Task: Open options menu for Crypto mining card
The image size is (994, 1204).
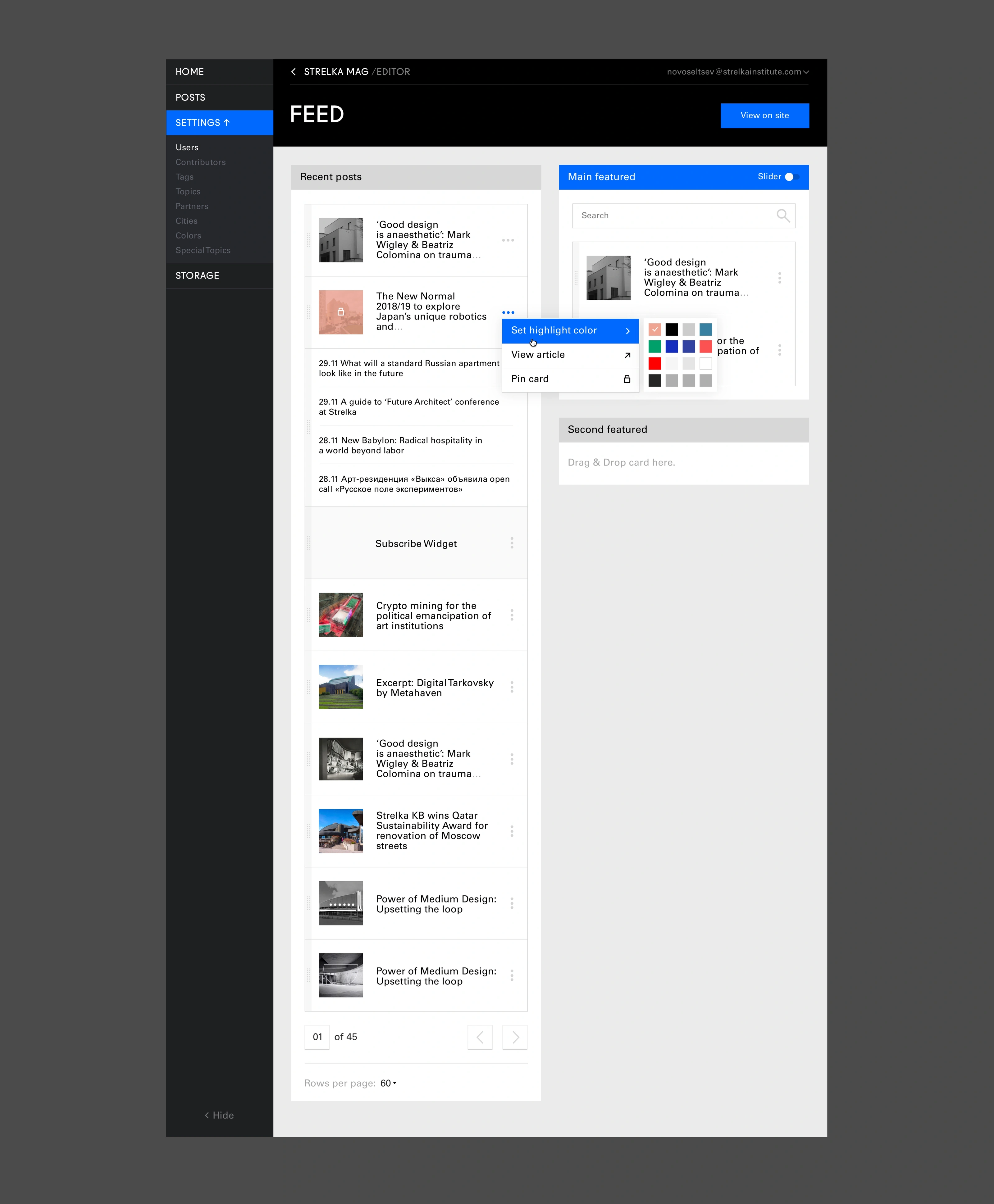Action: pyautogui.click(x=512, y=615)
